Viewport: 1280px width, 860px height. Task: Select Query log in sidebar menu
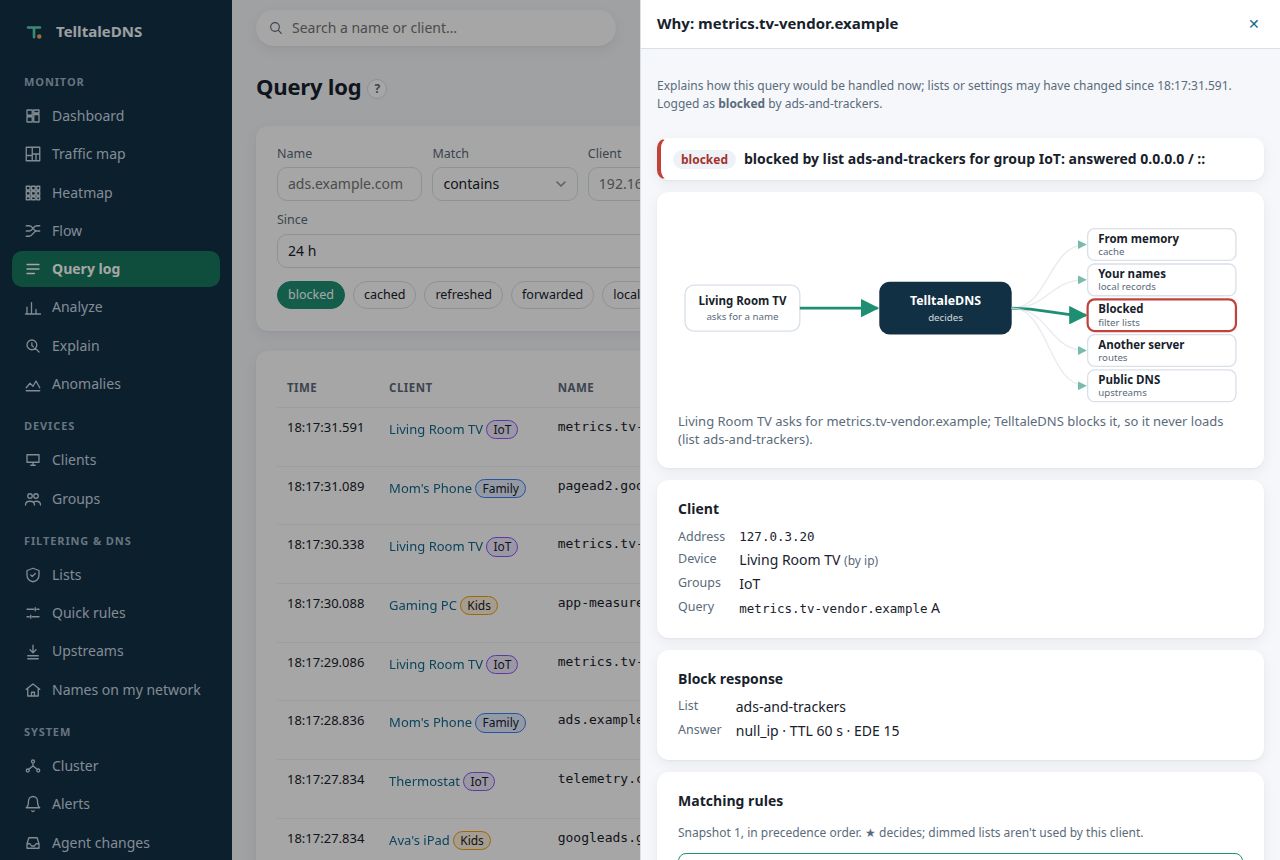[116, 269]
